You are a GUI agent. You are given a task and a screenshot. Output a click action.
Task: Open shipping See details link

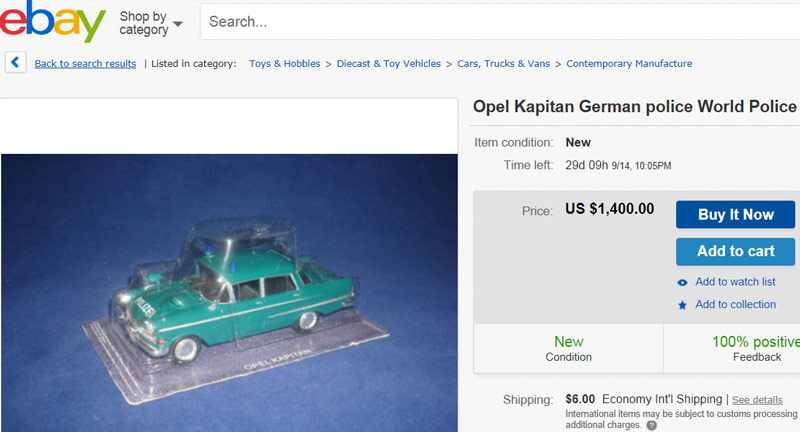pos(757,400)
